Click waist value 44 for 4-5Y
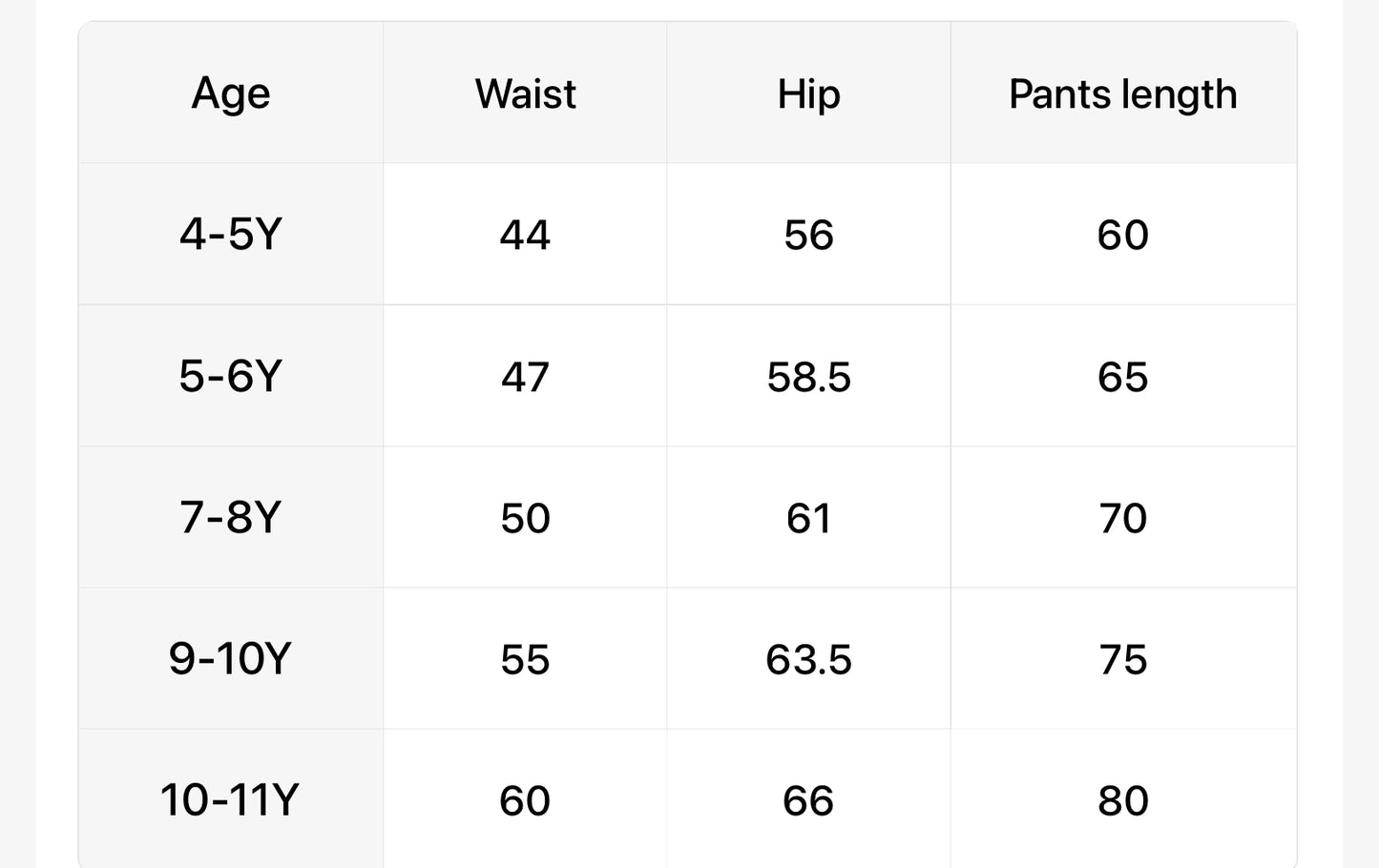The width and height of the screenshot is (1379, 868). (525, 236)
